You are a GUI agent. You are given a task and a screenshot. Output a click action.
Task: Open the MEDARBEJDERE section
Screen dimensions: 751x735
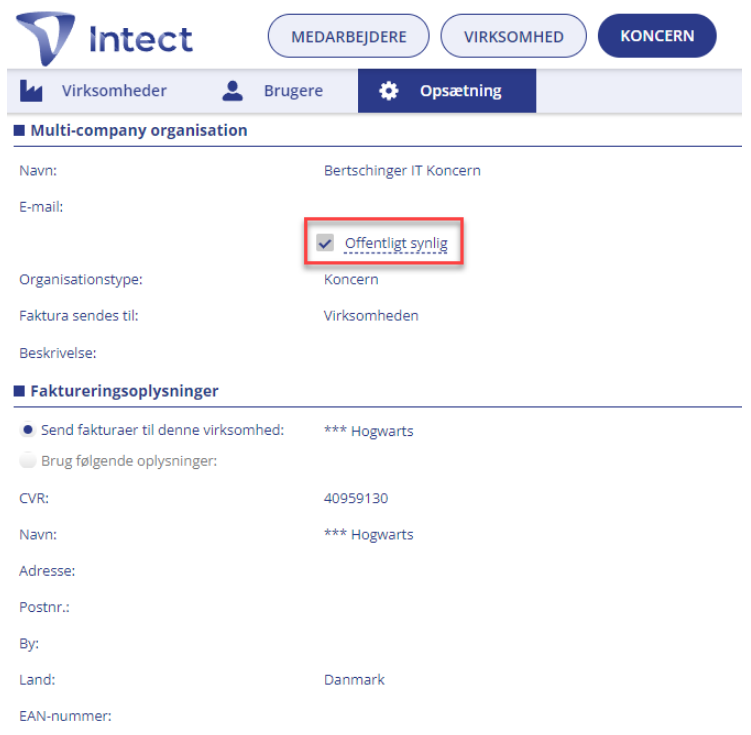click(x=348, y=36)
